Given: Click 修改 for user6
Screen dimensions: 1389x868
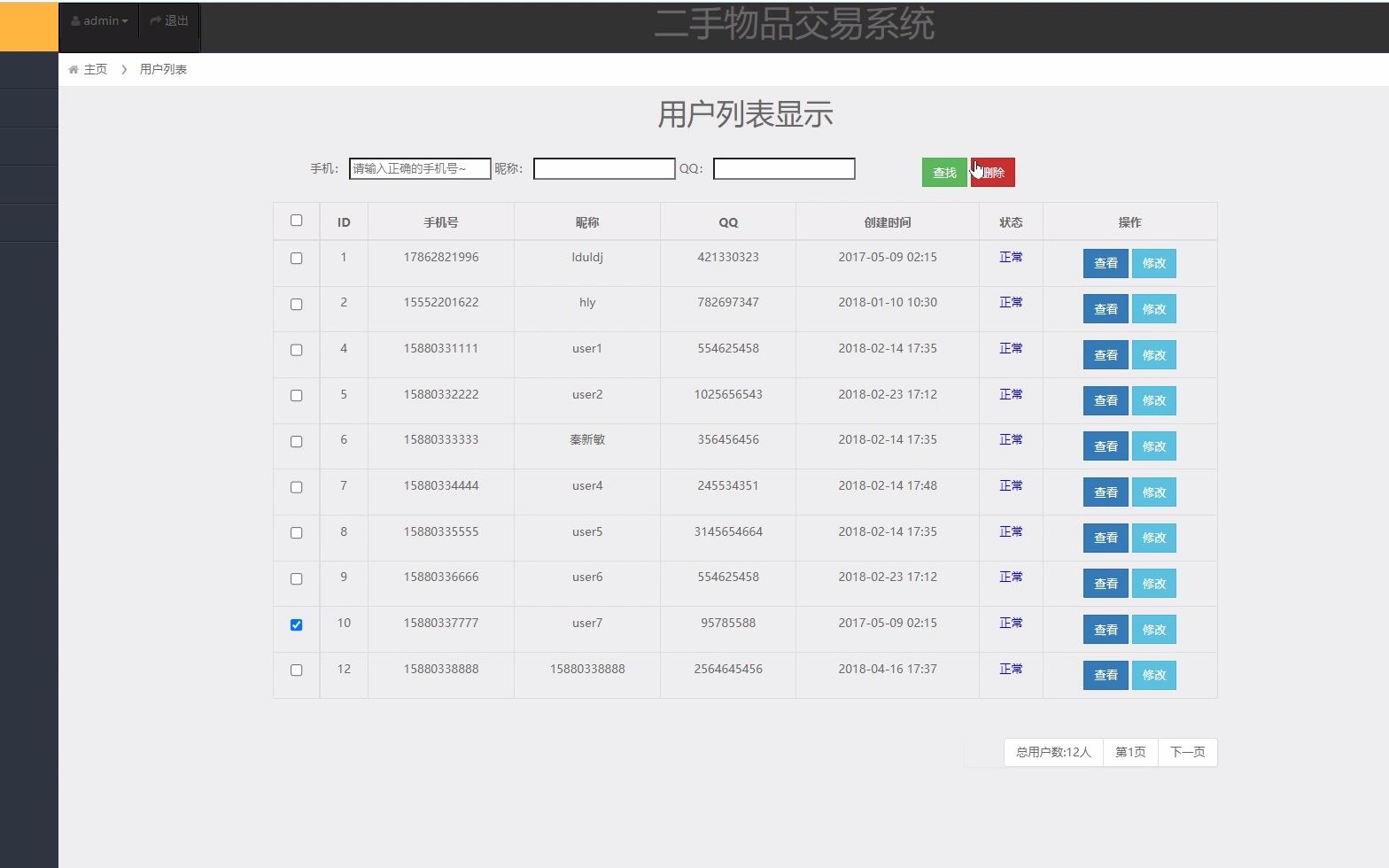Looking at the screenshot, I should (1153, 584).
